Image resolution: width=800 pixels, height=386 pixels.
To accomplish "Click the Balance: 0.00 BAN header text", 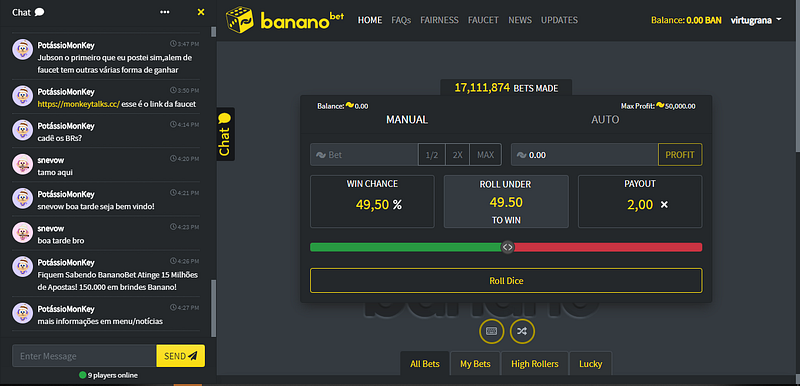I will click(x=686, y=20).
